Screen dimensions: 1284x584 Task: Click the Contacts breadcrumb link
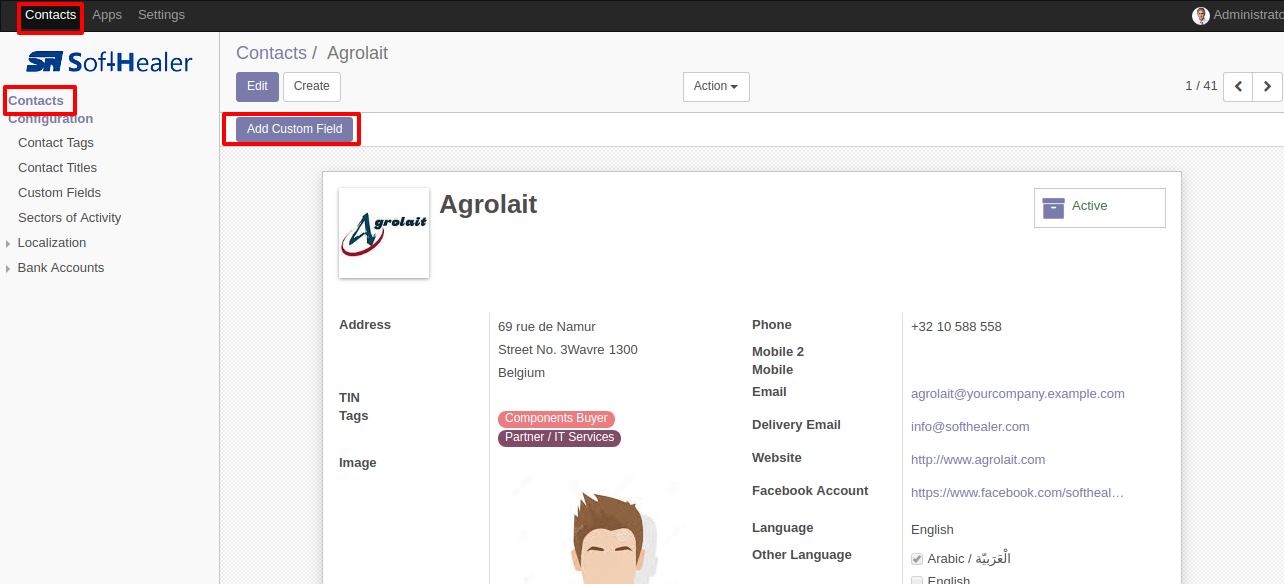tap(271, 53)
